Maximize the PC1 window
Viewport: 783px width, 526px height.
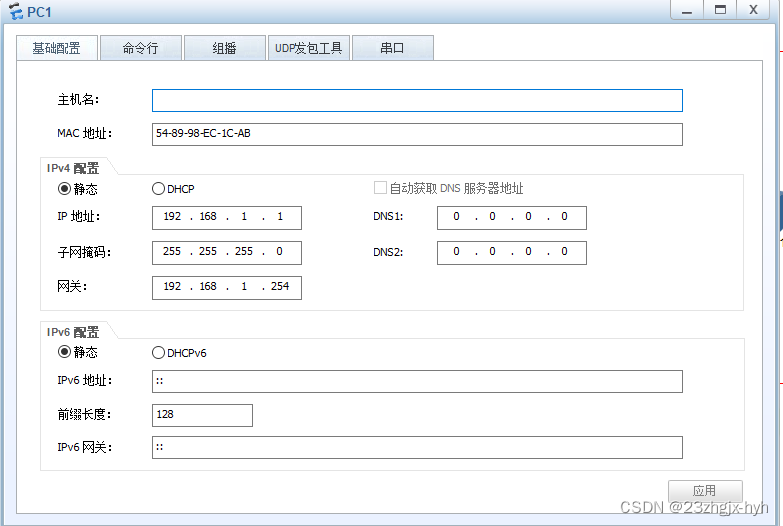coord(720,10)
